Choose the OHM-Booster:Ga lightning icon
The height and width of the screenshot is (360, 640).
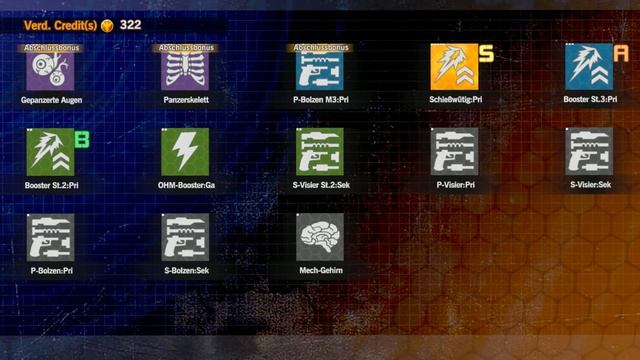[185, 152]
